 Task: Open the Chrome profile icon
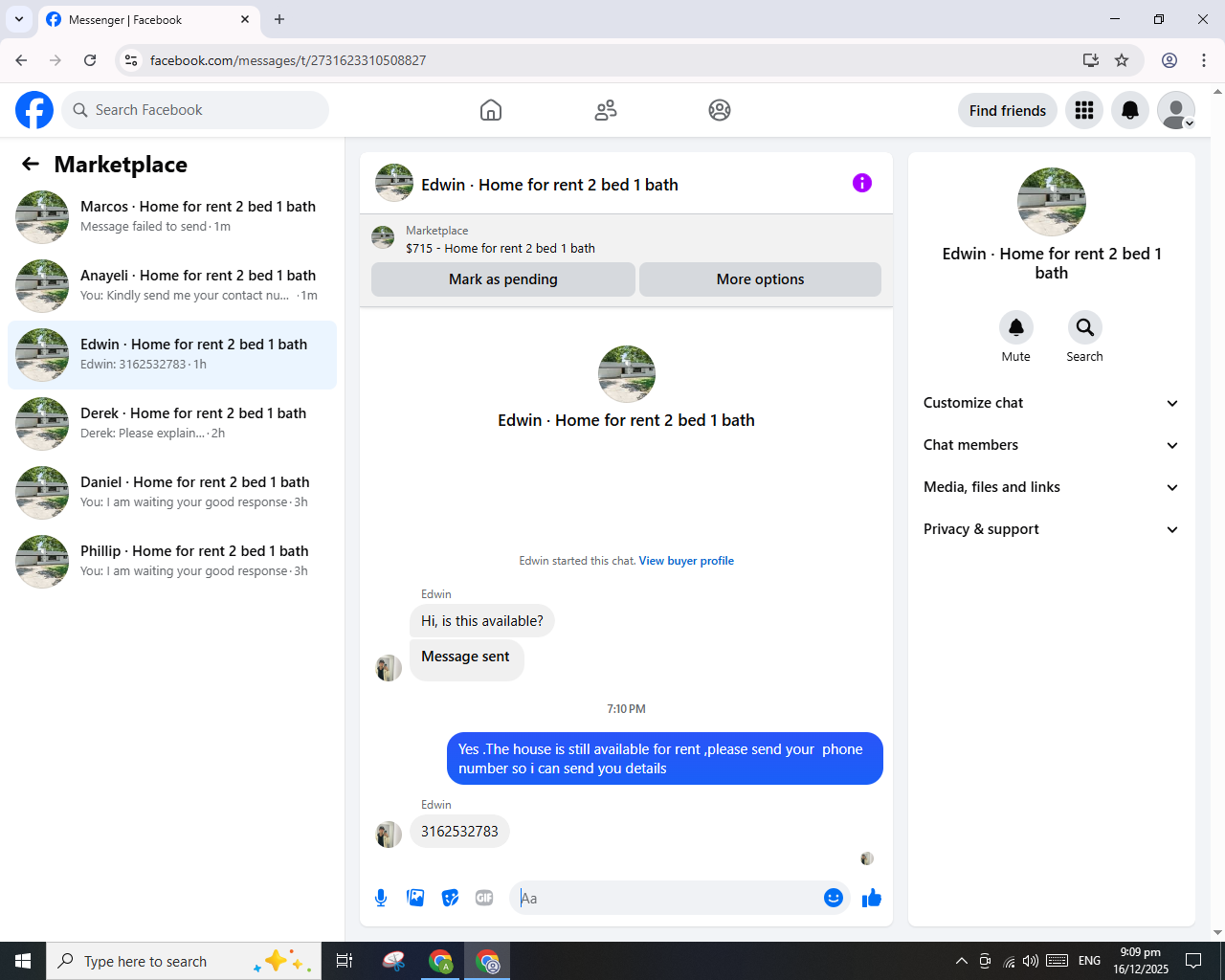tap(1169, 60)
